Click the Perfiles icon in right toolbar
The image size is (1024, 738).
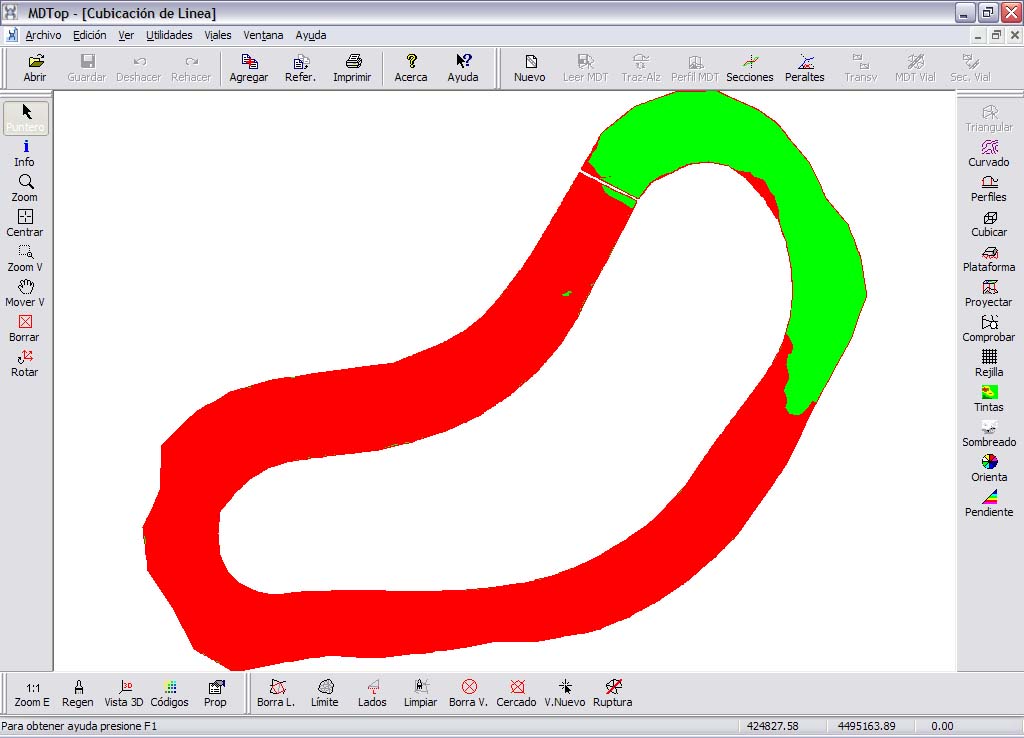tap(989, 189)
